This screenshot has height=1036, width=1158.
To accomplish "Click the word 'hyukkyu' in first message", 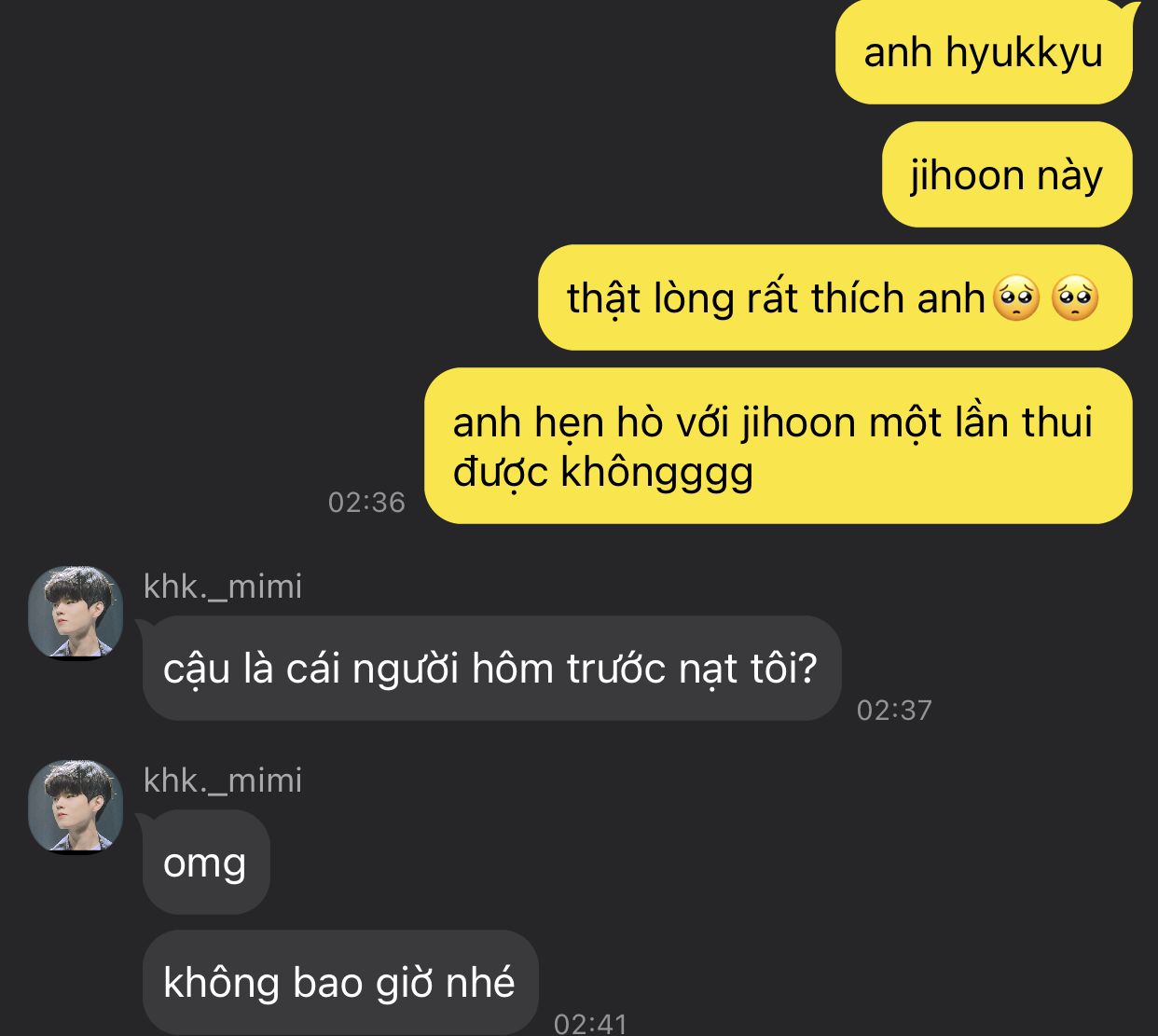I will (1024, 54).
